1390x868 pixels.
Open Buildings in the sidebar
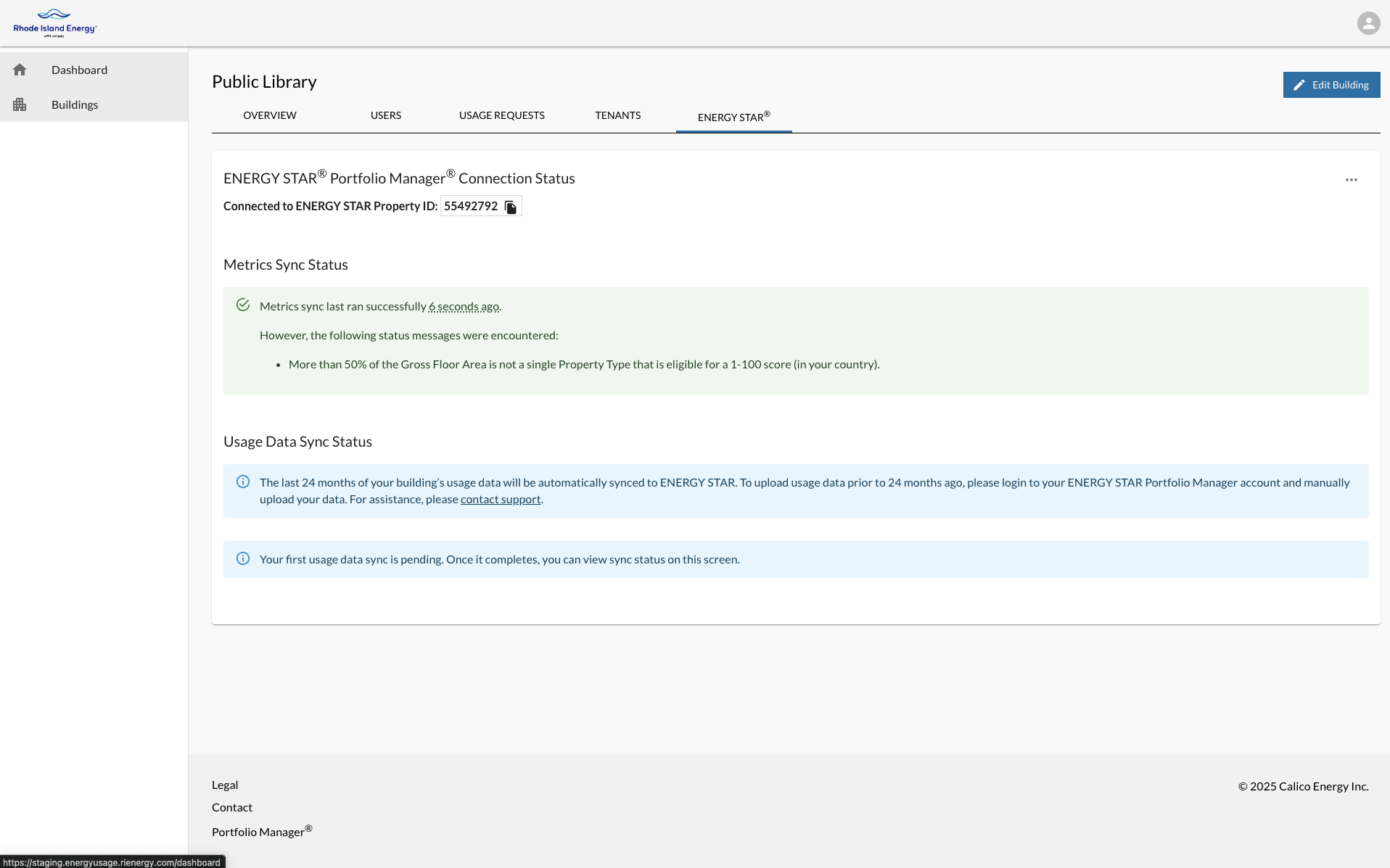[x=94, y=104]
